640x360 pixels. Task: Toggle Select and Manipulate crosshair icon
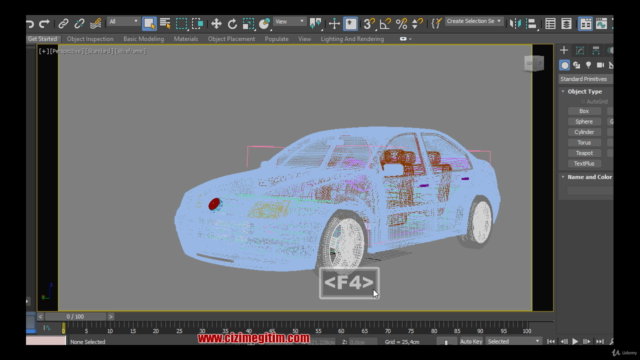pos(334,24)
